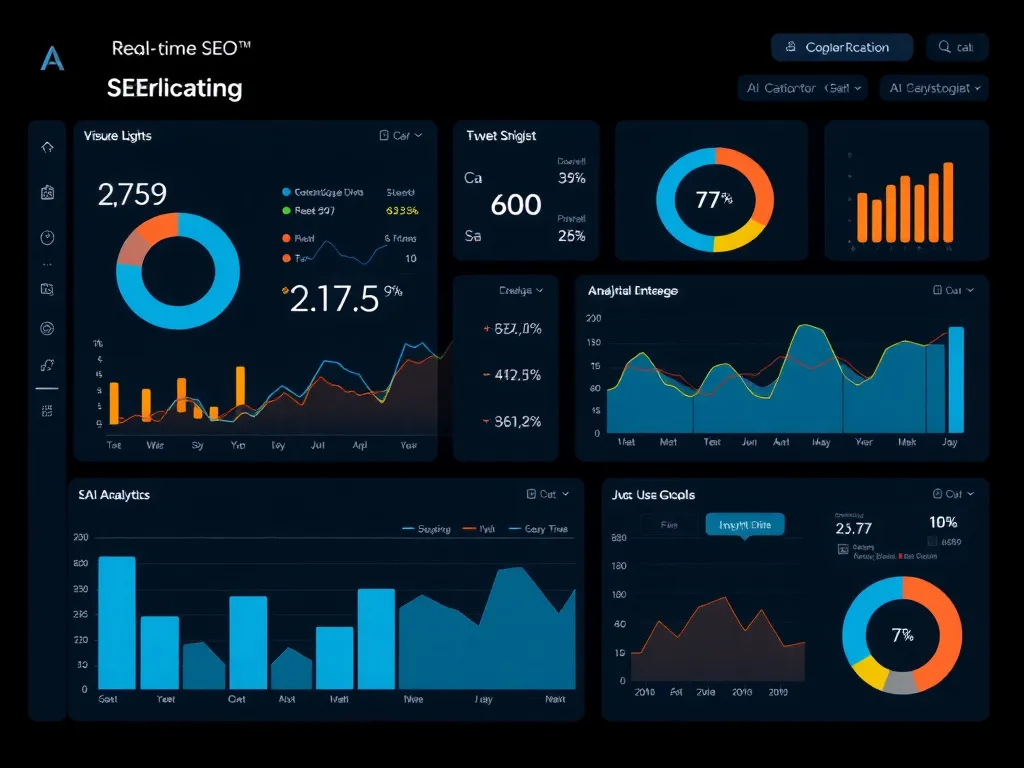Image resolution: width=1024 pixels, height=768 pixels.
Task: Click the clock icon in Juc Use Gicols panel
Action: click(938, 494)
